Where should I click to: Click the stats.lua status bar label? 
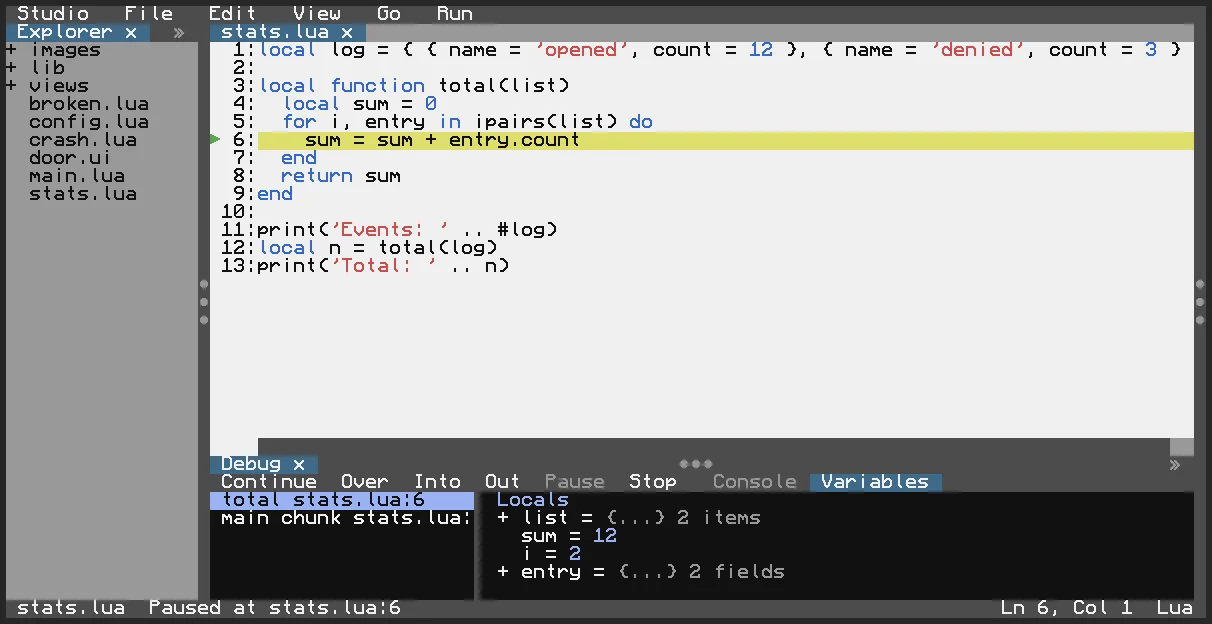click(x=71, y=608)
